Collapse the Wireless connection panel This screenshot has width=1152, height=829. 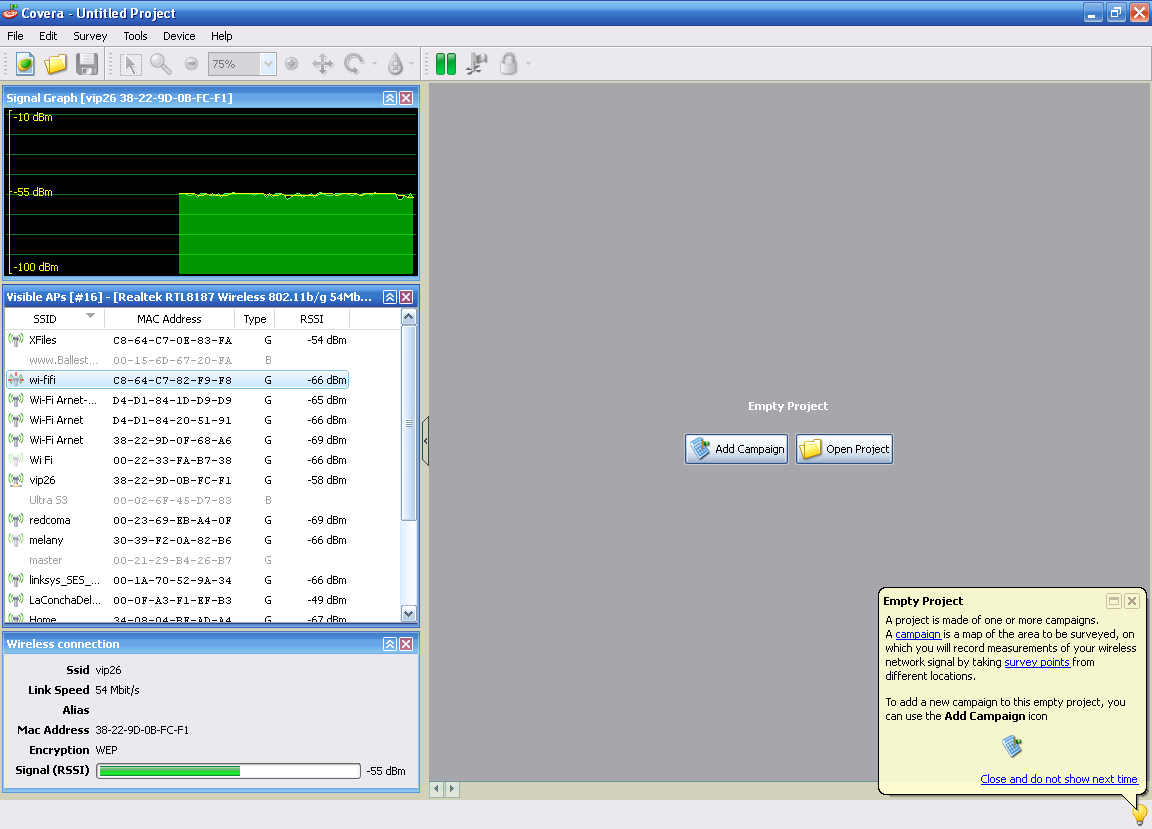pyautogui.click(x=390, y=644)
